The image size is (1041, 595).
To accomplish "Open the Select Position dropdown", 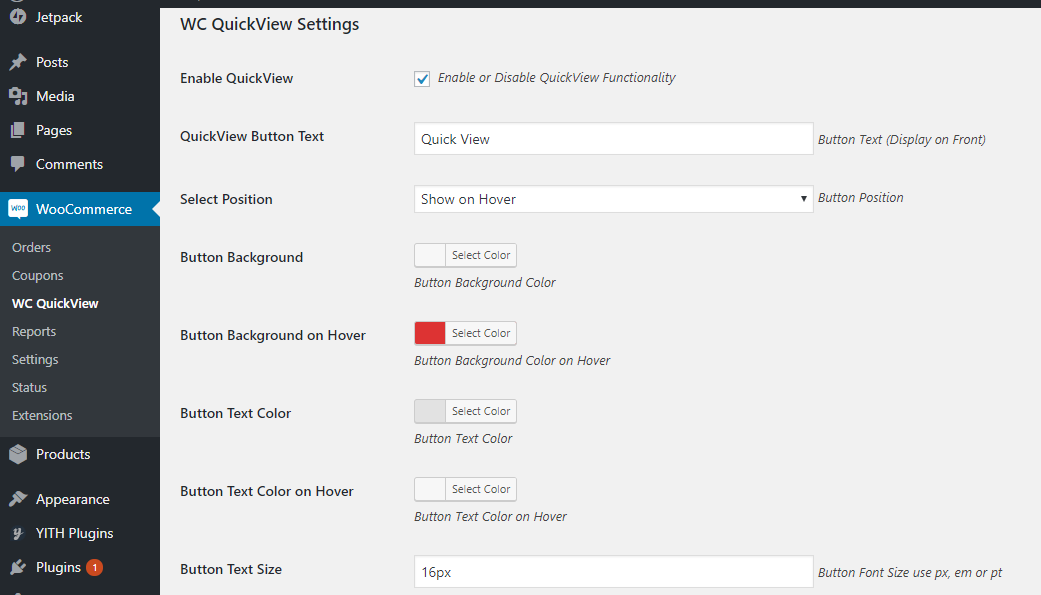I will [613, 199].
